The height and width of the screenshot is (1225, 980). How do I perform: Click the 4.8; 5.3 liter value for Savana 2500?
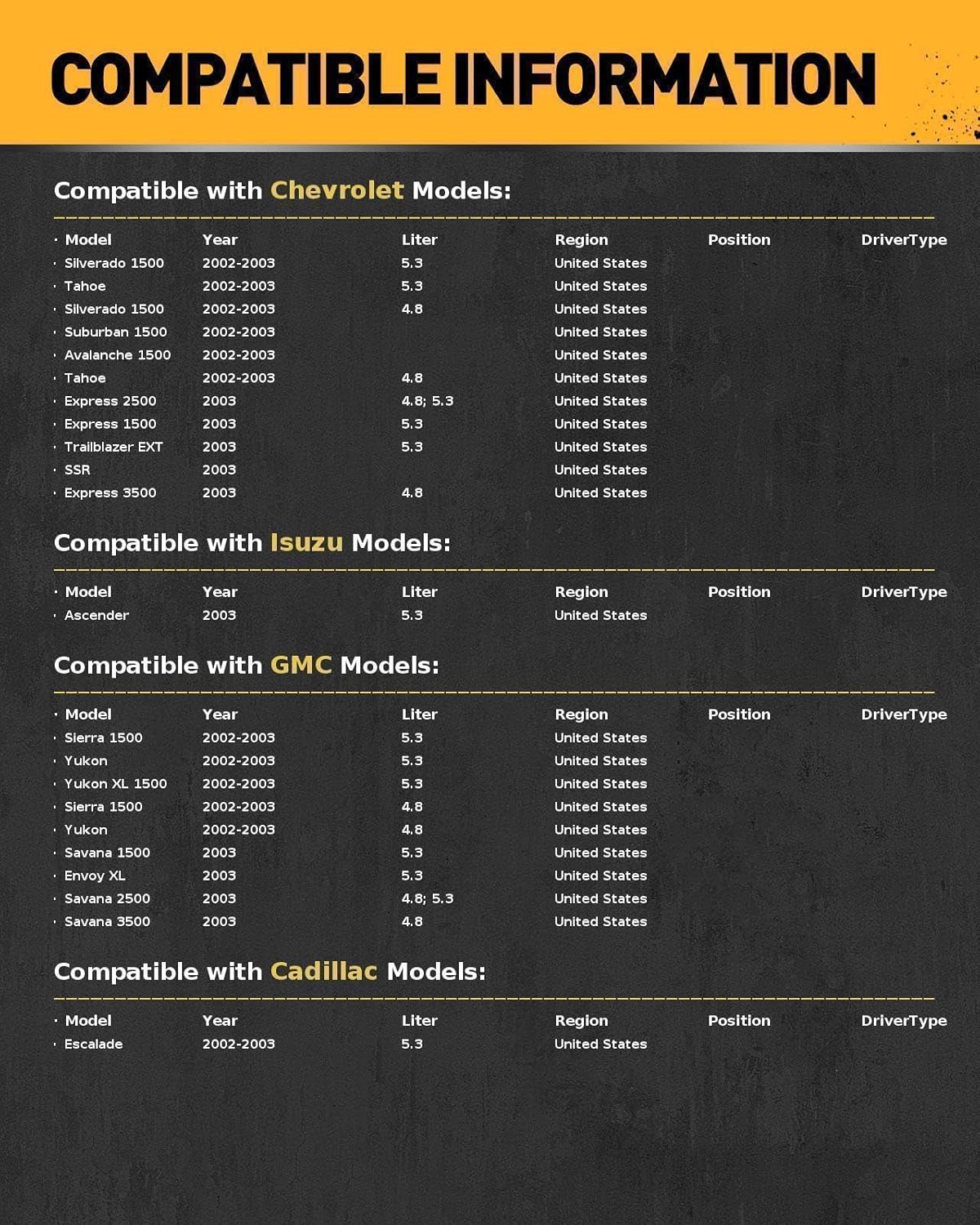pyautogui.click(x=427, y=898)
